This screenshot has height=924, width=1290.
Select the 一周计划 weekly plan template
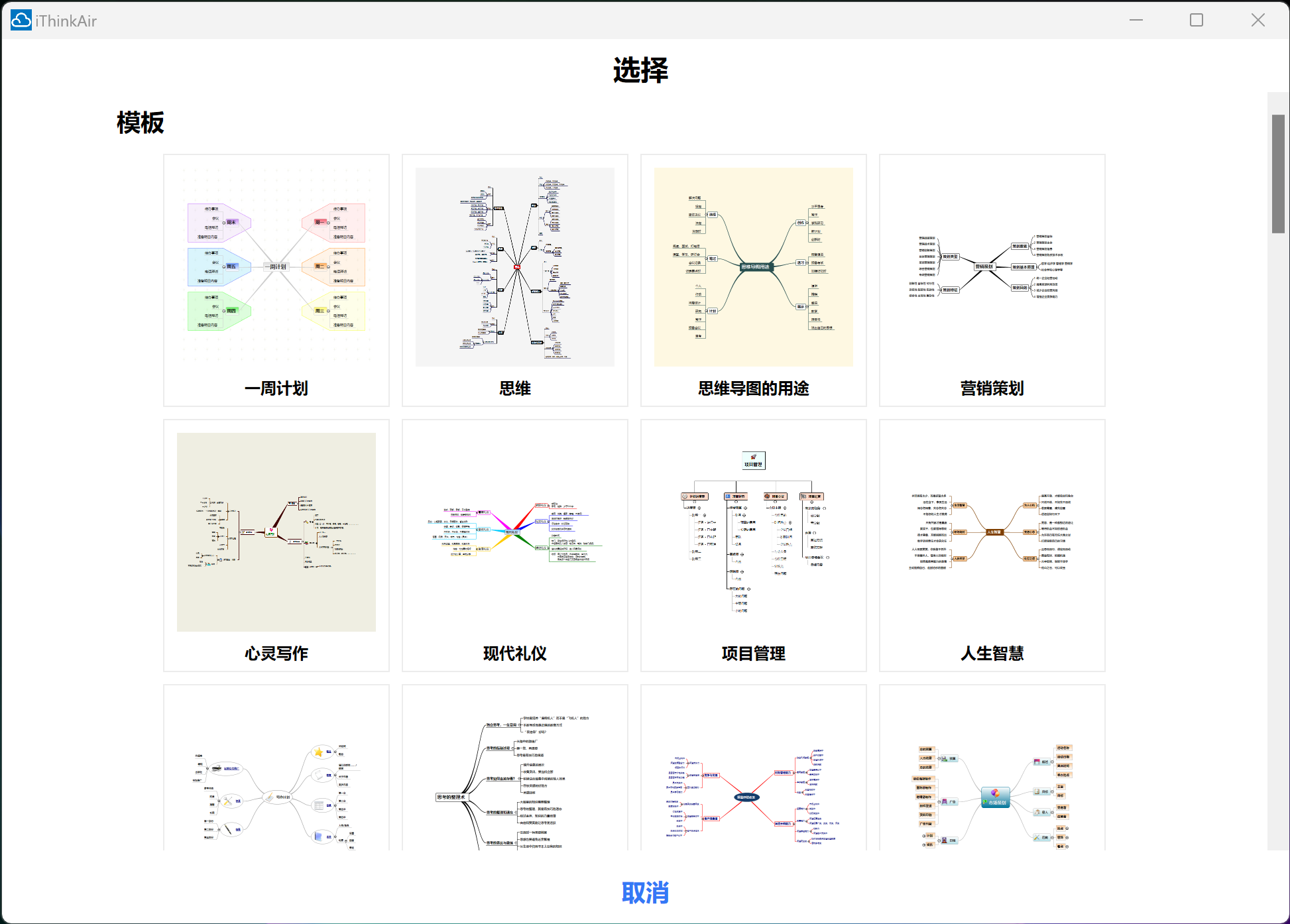276,278
